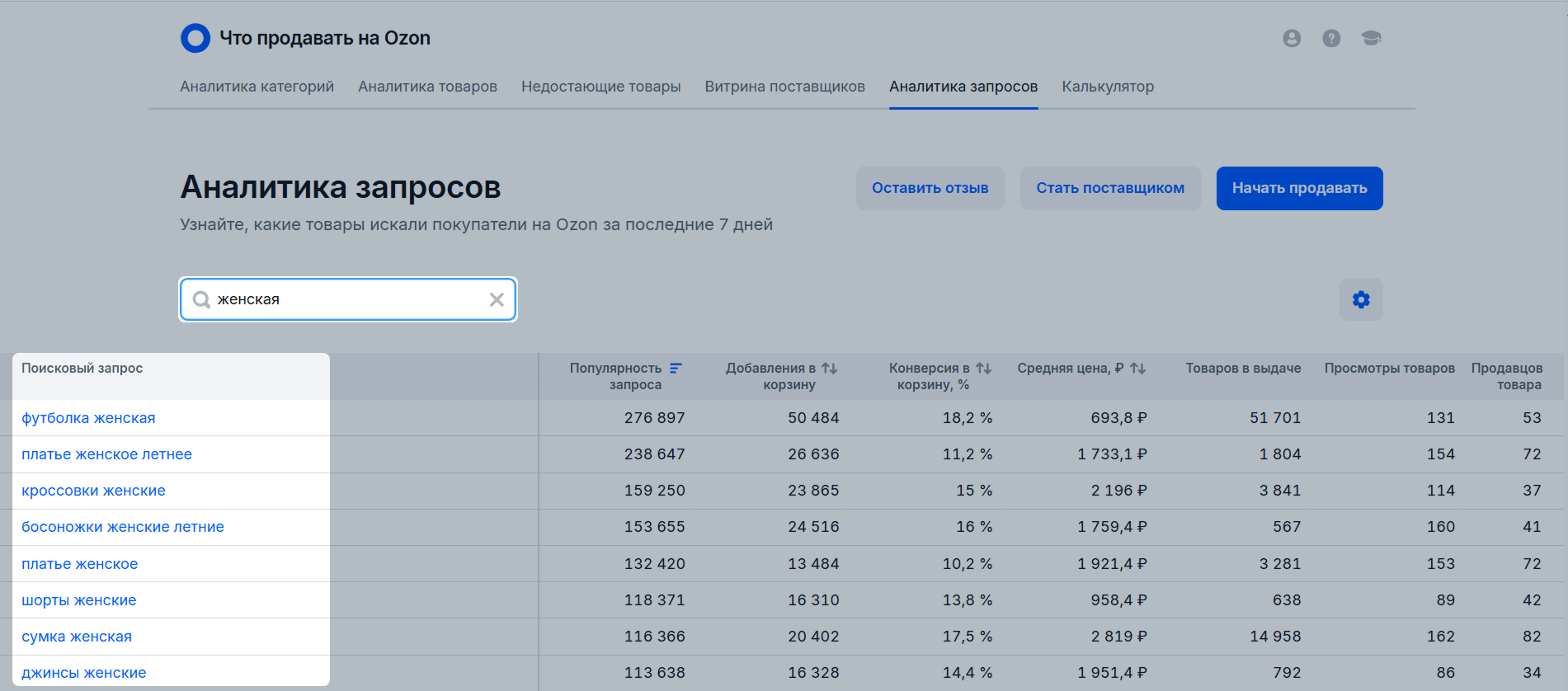Sort by Средняя цена arrows

tap(1137, 368)
